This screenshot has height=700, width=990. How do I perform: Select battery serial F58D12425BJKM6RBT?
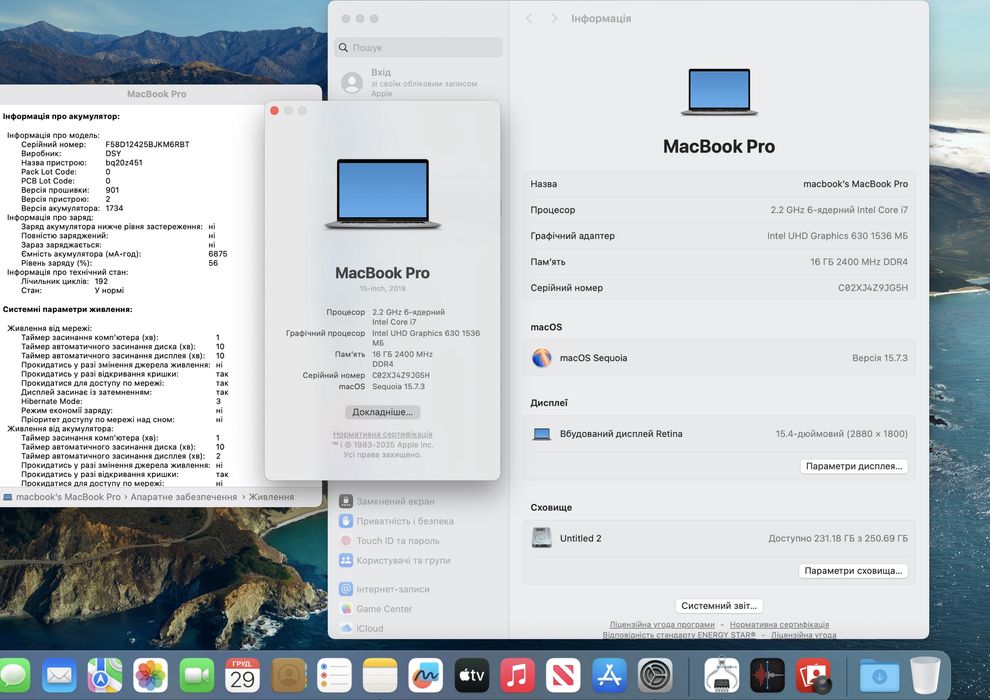pyautogui.click(x=147, y=144)
